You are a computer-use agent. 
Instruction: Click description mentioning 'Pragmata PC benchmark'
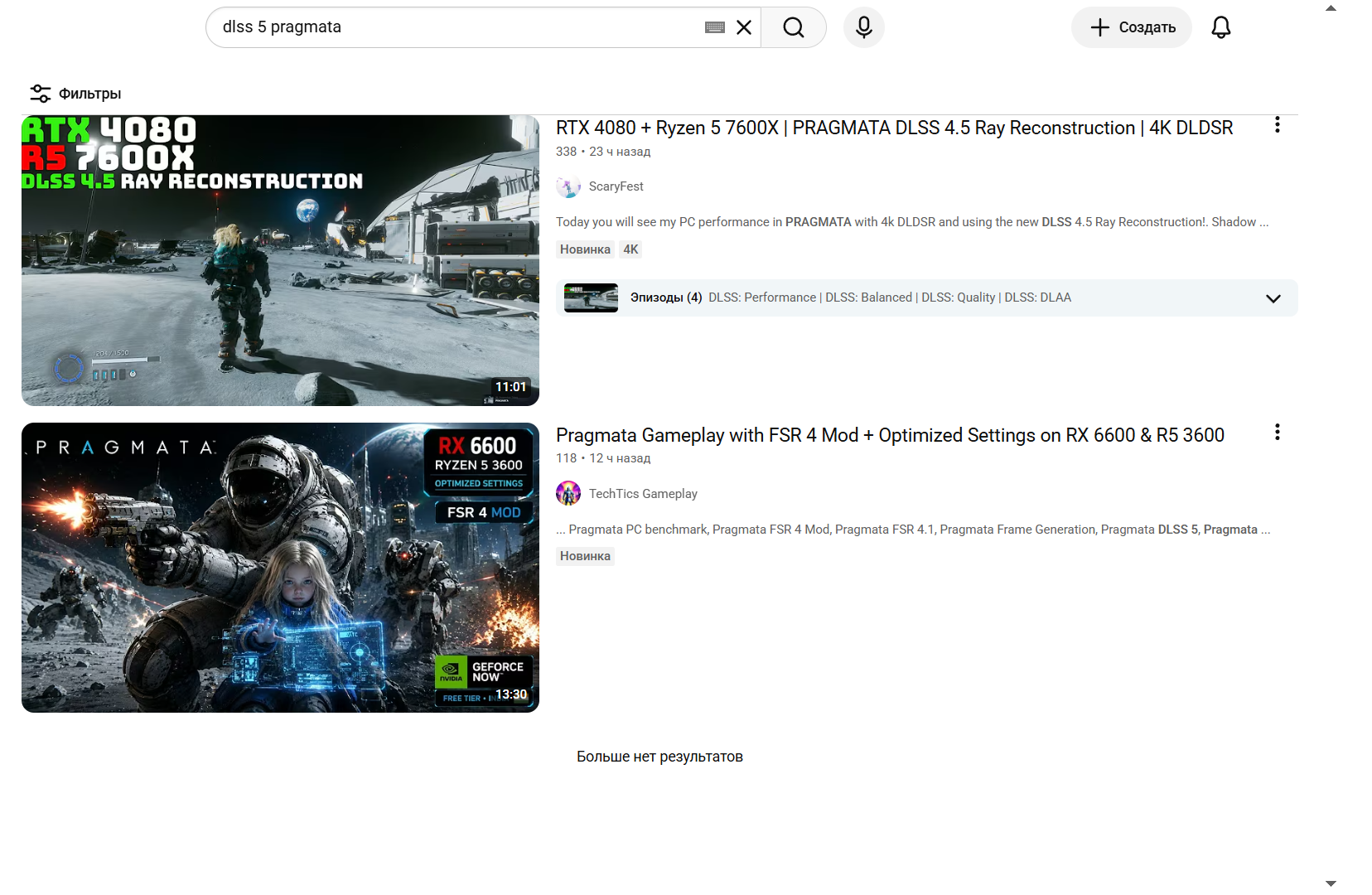tap(913, 530)
